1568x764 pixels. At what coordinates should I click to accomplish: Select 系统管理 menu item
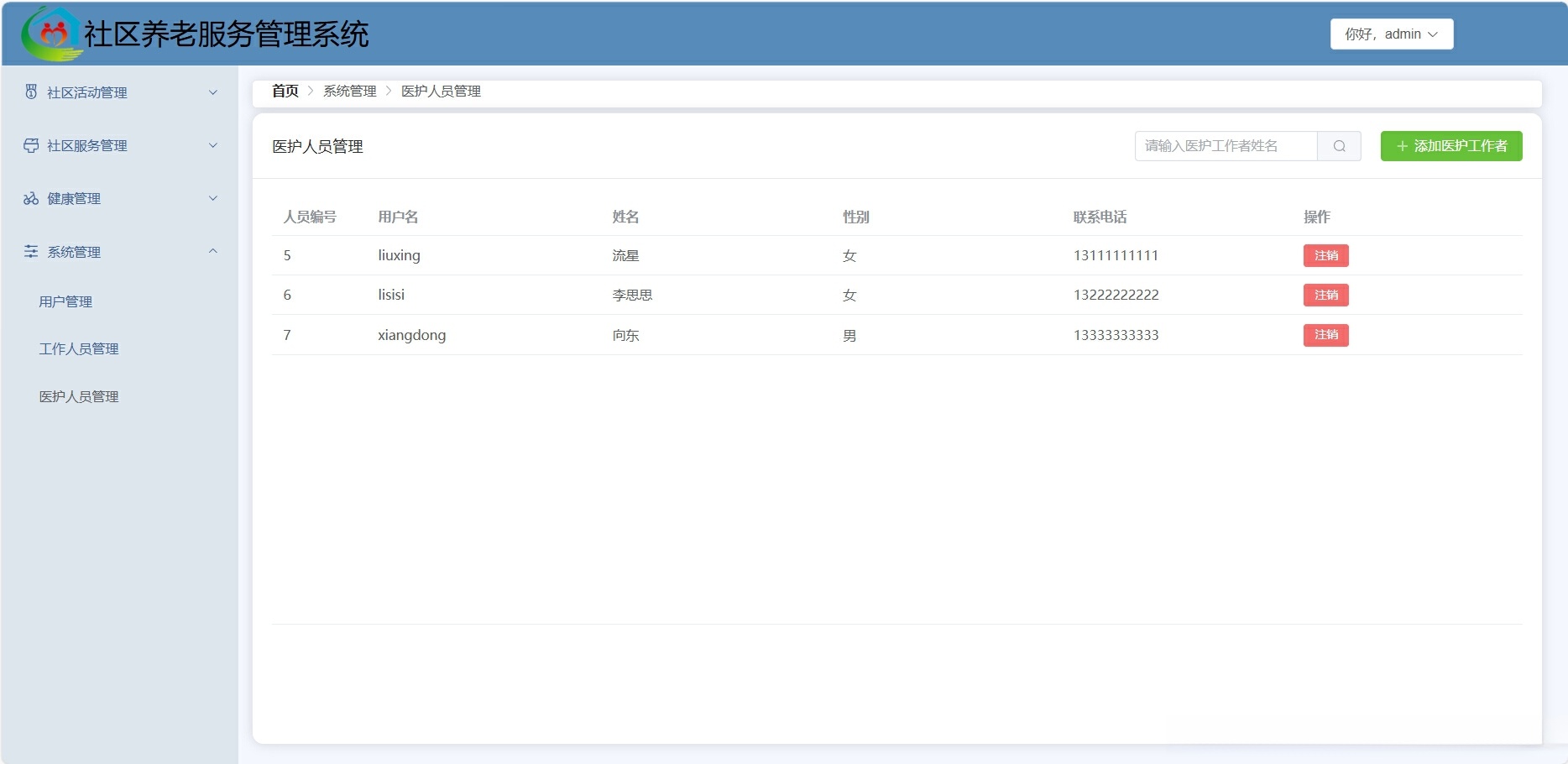(x=120, y=252)
